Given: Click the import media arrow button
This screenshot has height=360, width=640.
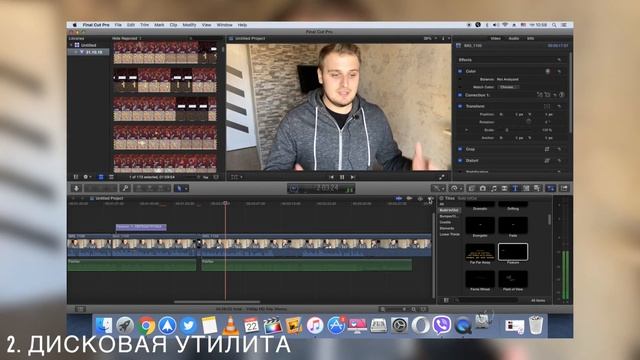Looking at the screenshot, I should [x=76, y=188].
